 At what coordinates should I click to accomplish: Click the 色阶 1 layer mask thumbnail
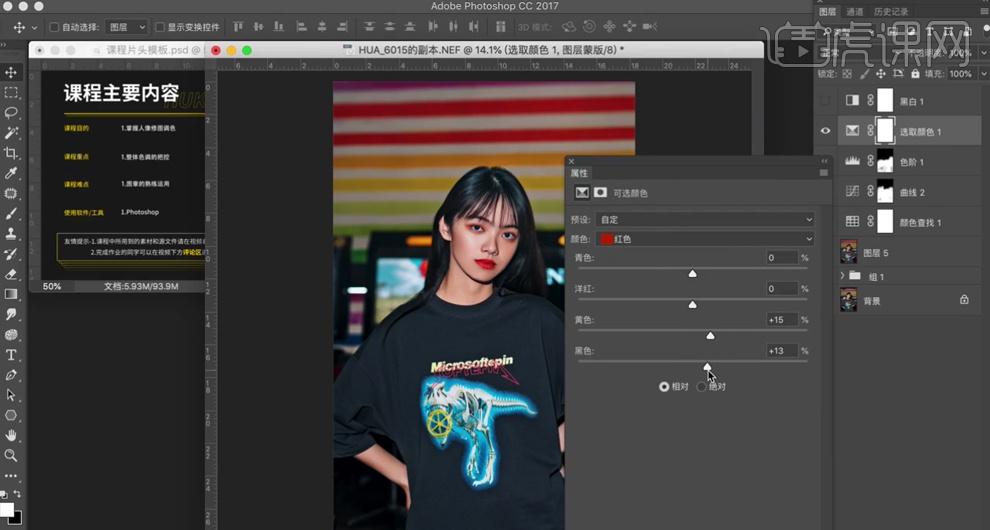[885, 162]
